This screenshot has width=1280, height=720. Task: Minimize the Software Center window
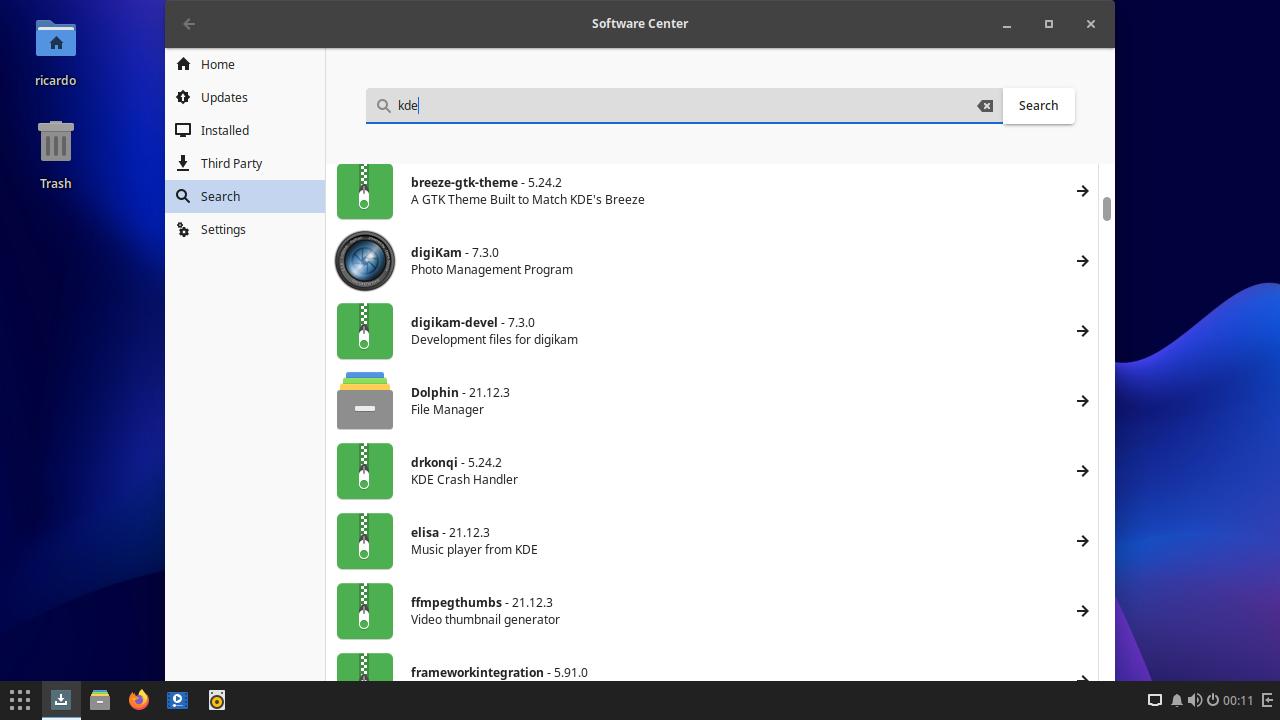[1007, 24]
